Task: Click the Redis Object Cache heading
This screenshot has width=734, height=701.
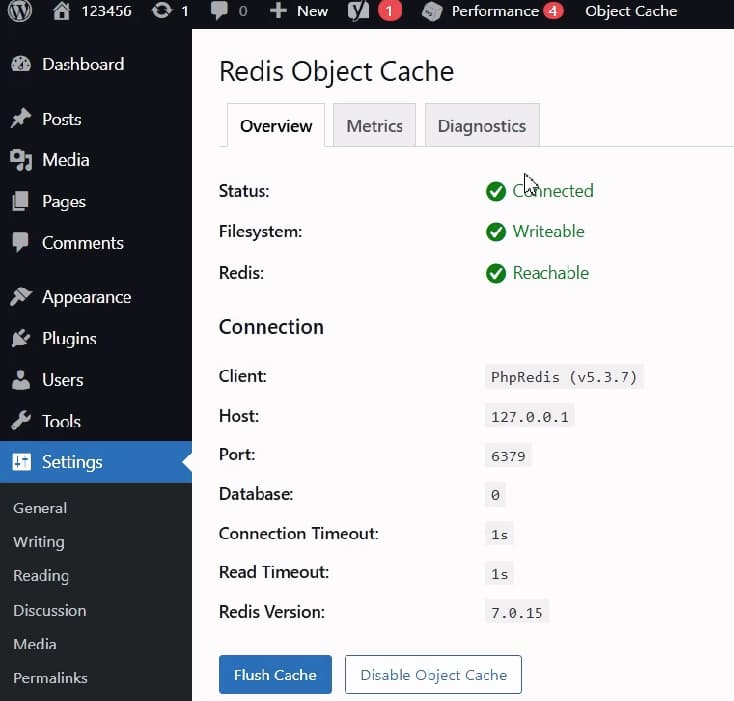Action: point(337,72)
